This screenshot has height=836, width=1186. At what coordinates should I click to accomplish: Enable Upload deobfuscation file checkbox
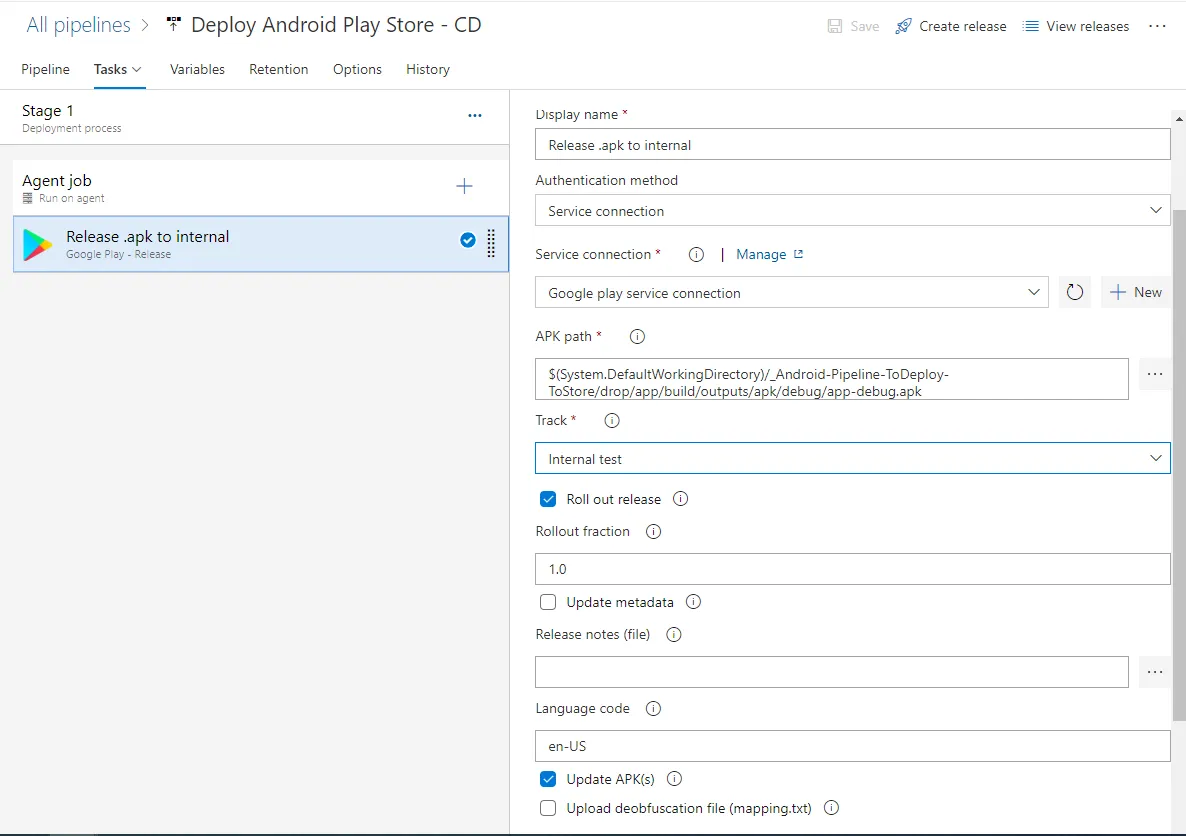[548, 808]
